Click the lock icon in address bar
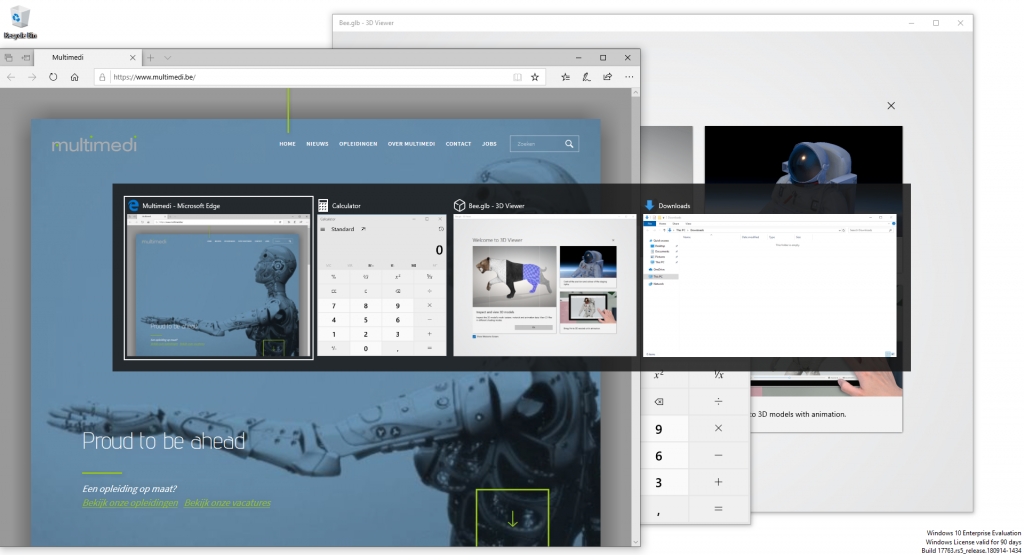Screen dimensions: 1024x555 102,77
